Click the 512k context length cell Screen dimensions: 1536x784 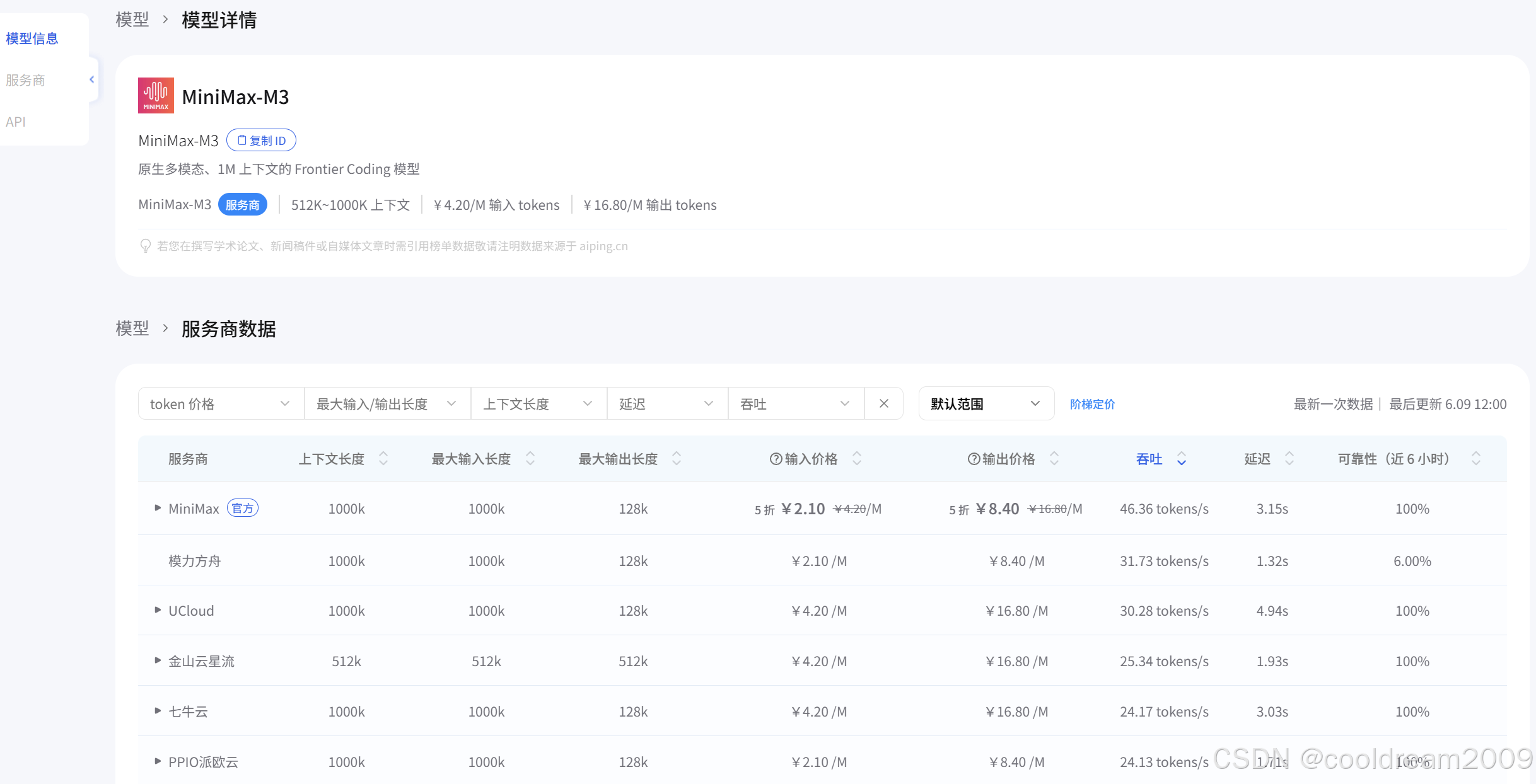(x=346, y=661)
